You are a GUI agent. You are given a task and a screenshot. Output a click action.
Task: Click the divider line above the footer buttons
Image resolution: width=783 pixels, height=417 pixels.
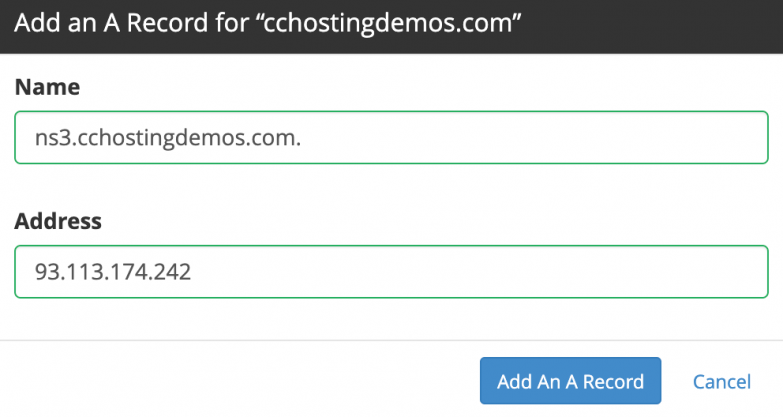391,341
